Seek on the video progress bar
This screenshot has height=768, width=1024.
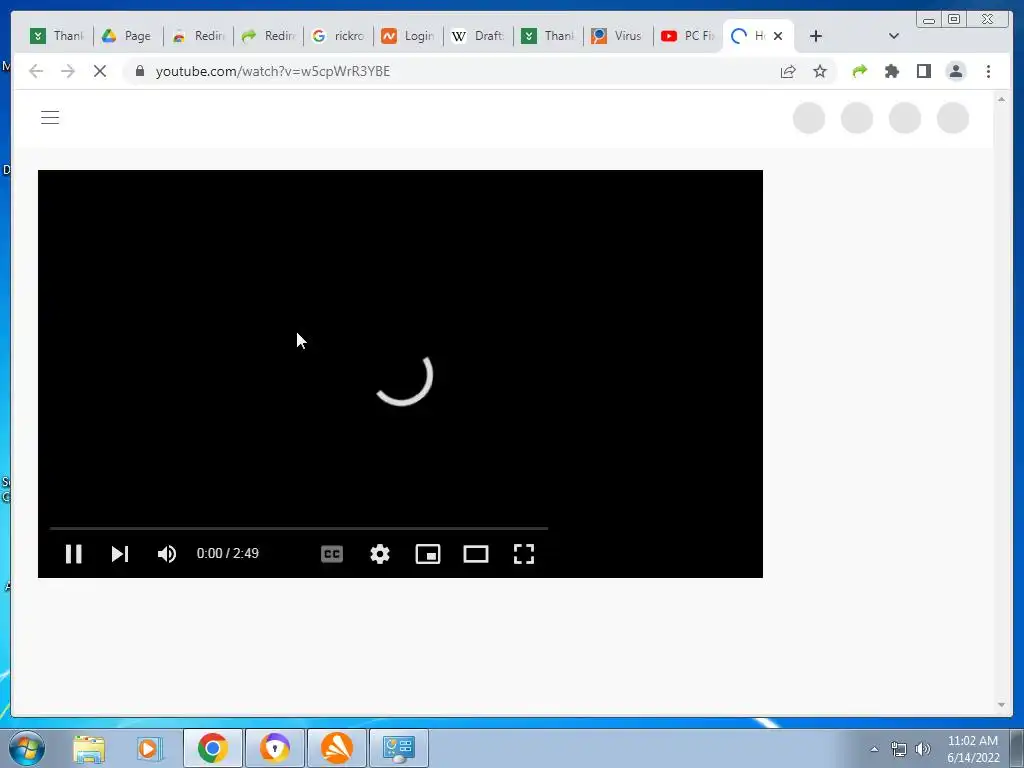pos(298,528)
